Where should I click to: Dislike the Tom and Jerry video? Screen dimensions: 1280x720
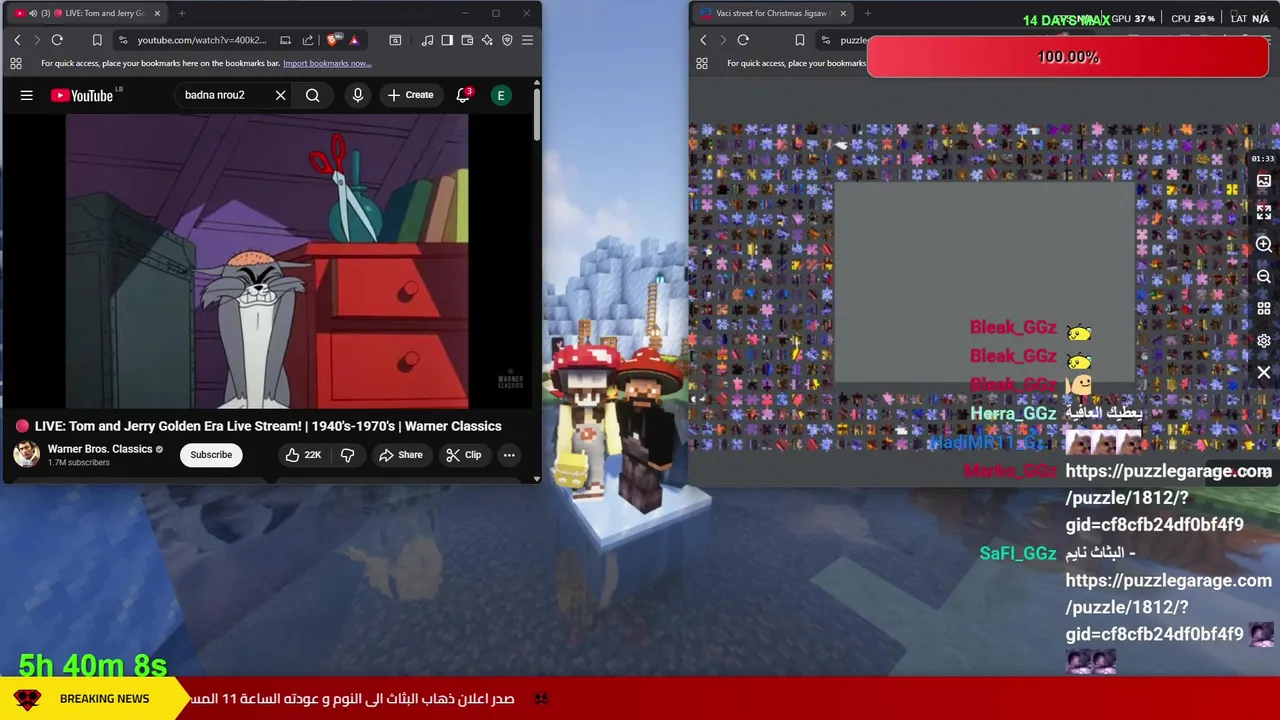coord(347,455)
